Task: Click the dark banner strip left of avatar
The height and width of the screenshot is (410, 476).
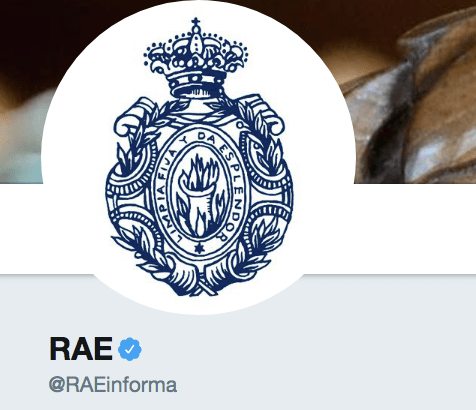Action: [23, 90]
